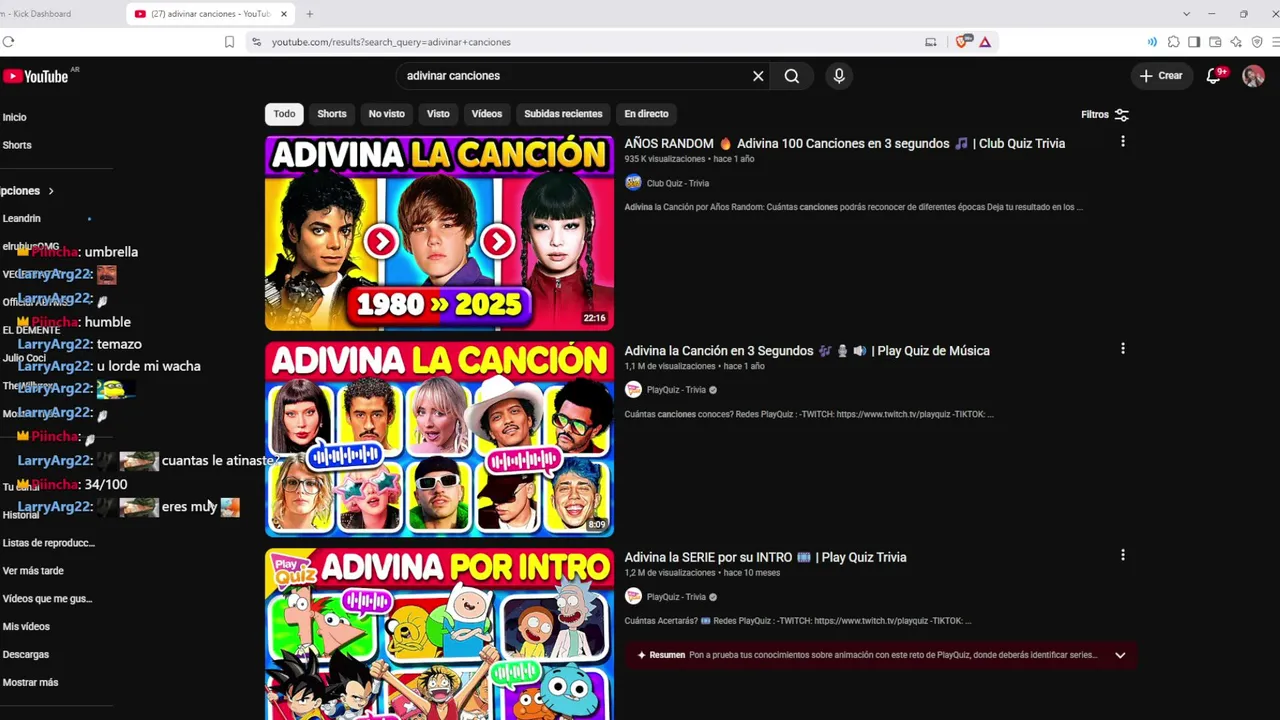
Task: Open the account avatar menu
Action: coord(1253,76)
